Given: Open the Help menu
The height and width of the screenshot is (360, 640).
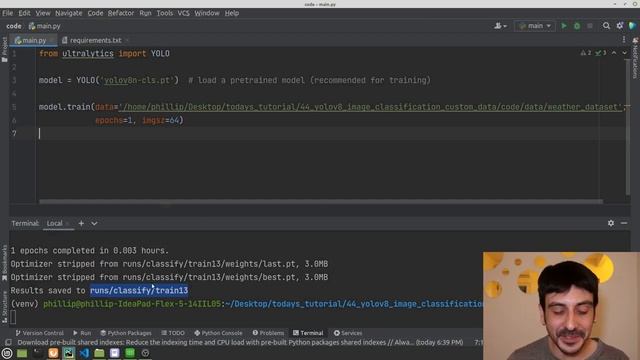Looking at the screenshot, I should 232,13.
